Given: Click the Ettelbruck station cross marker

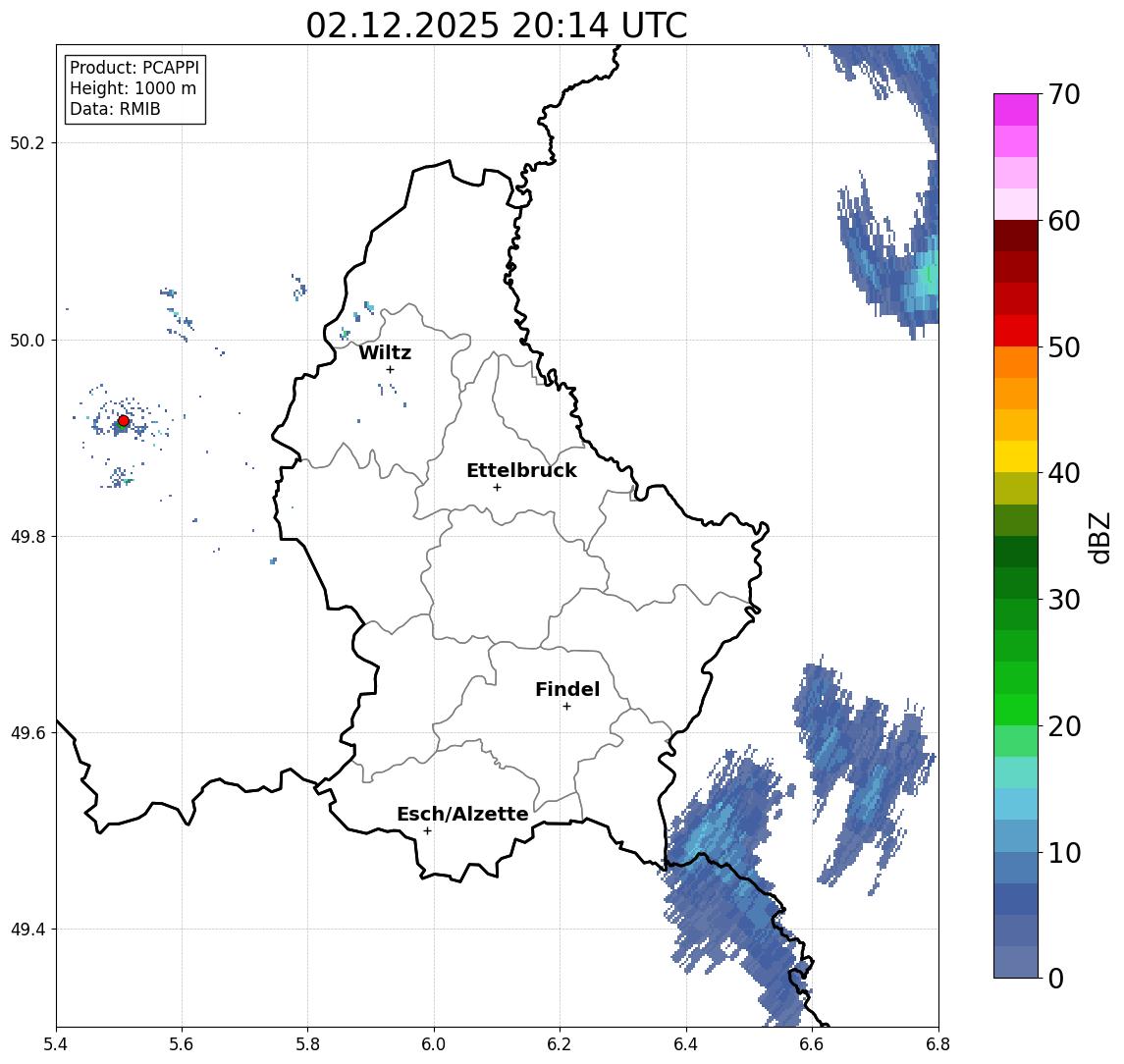Looking at the screenshot, I should (497, 488).
